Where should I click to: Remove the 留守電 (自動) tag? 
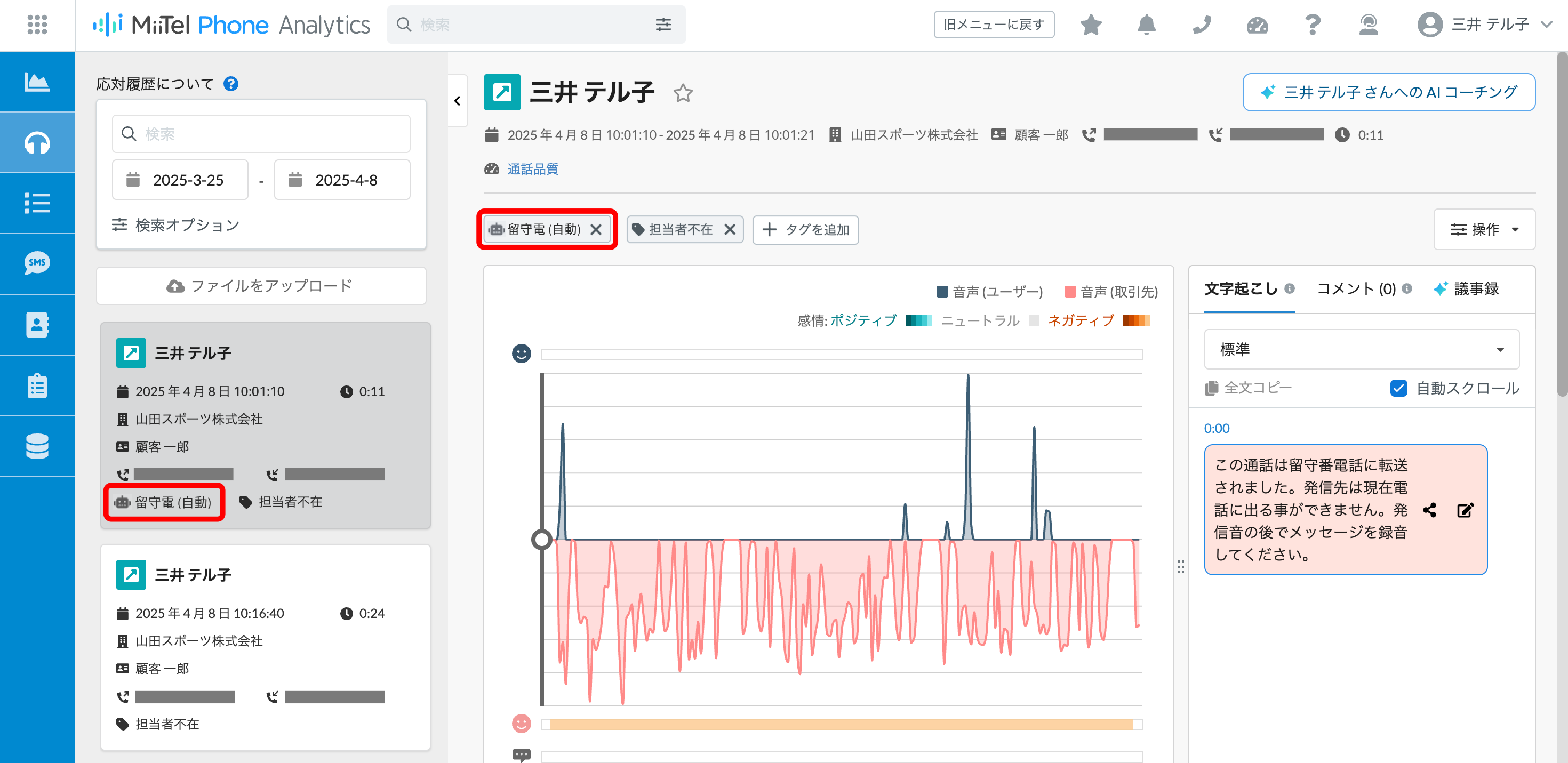(x=596, y=229)
